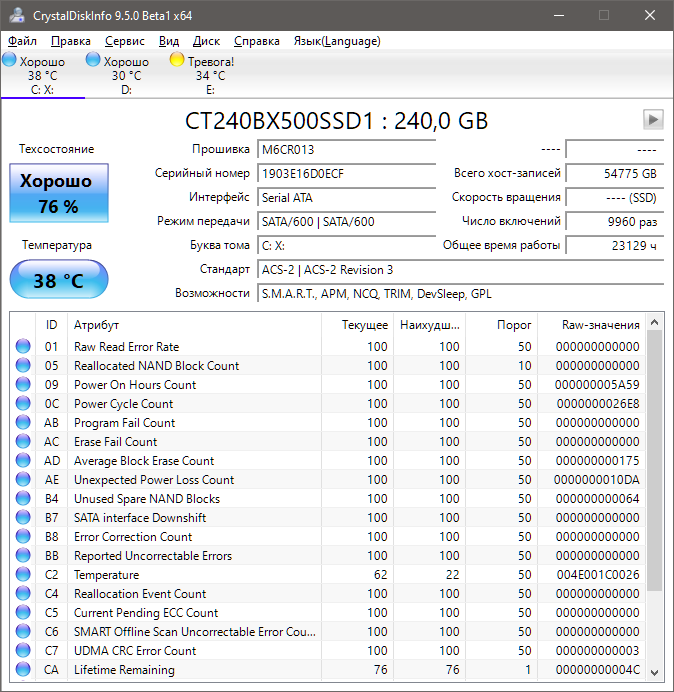Click the features field with S.M.A.R.T., APM
Viewport: 674px width, 692px height.
click(x=460, y=293)
